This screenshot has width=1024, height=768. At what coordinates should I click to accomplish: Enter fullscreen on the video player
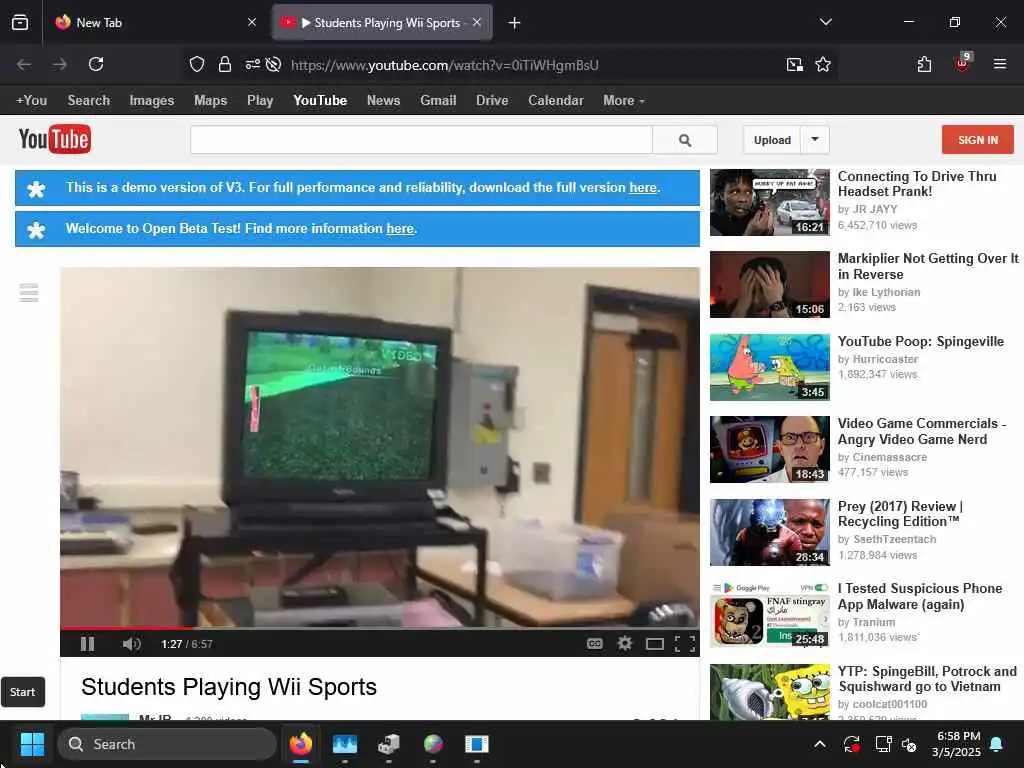(684, 645)
